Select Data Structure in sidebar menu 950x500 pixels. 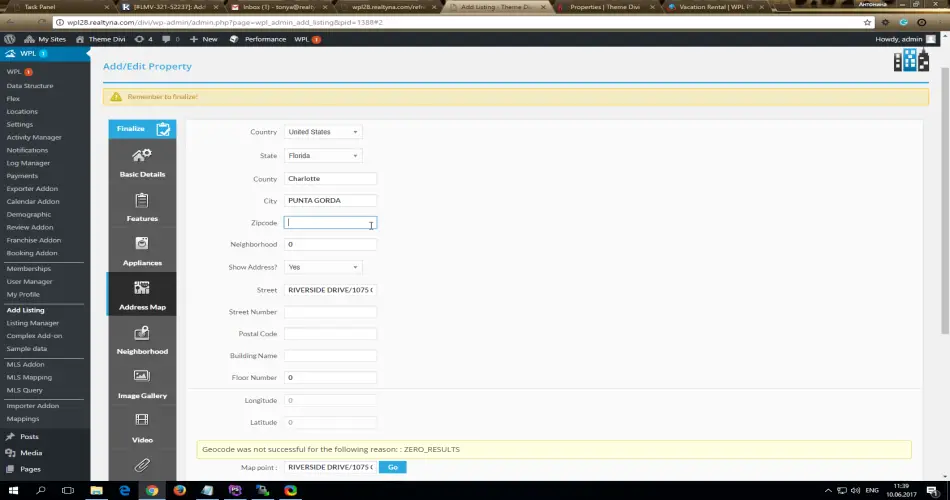(x=30, y=86)
